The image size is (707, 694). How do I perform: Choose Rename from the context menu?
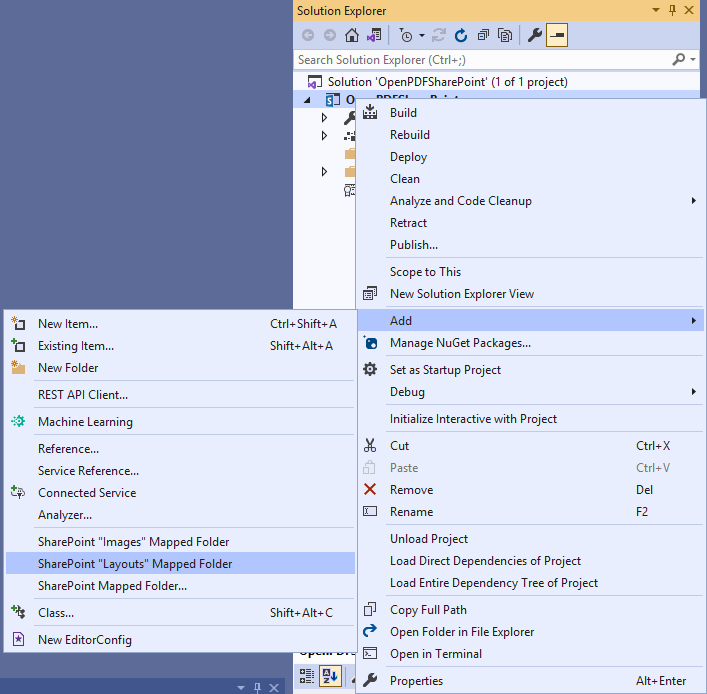click(530, 512)
